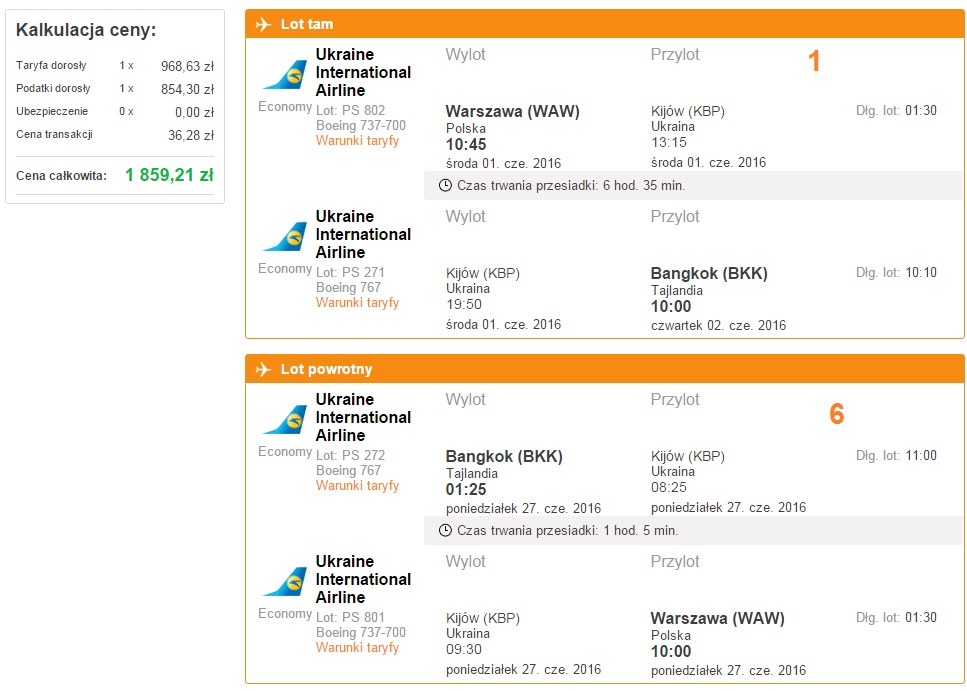Screen dimensions: 967x691
Task: Click the Kalkulacja ceny heading
Action: (86, 30)
